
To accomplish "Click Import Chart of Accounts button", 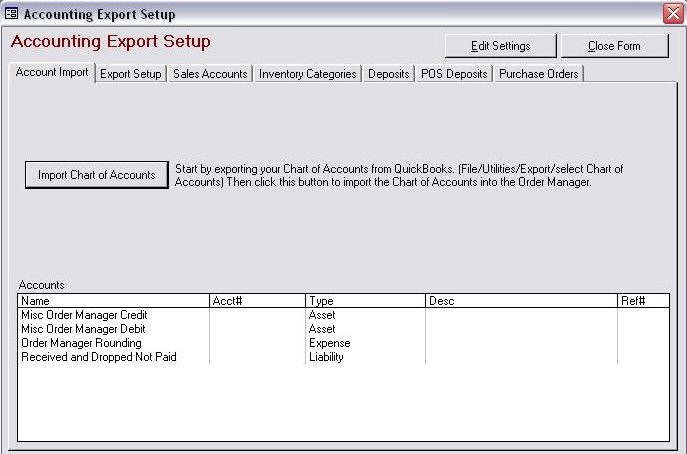I will coord(96,175).
